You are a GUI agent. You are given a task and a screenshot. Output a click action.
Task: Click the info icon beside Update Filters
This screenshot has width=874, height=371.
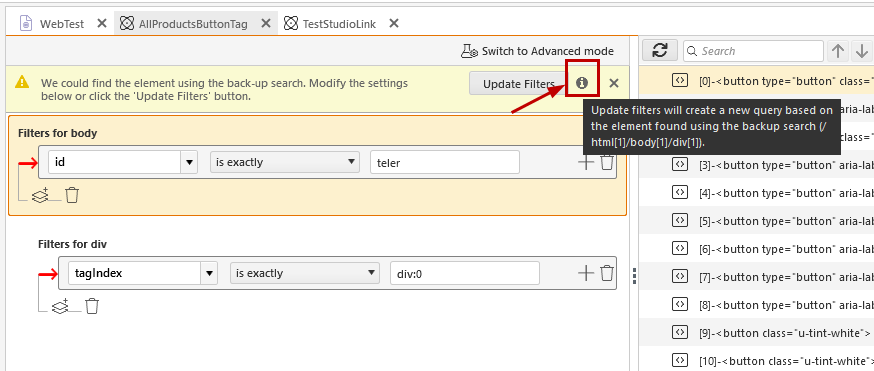coord(582,84)
